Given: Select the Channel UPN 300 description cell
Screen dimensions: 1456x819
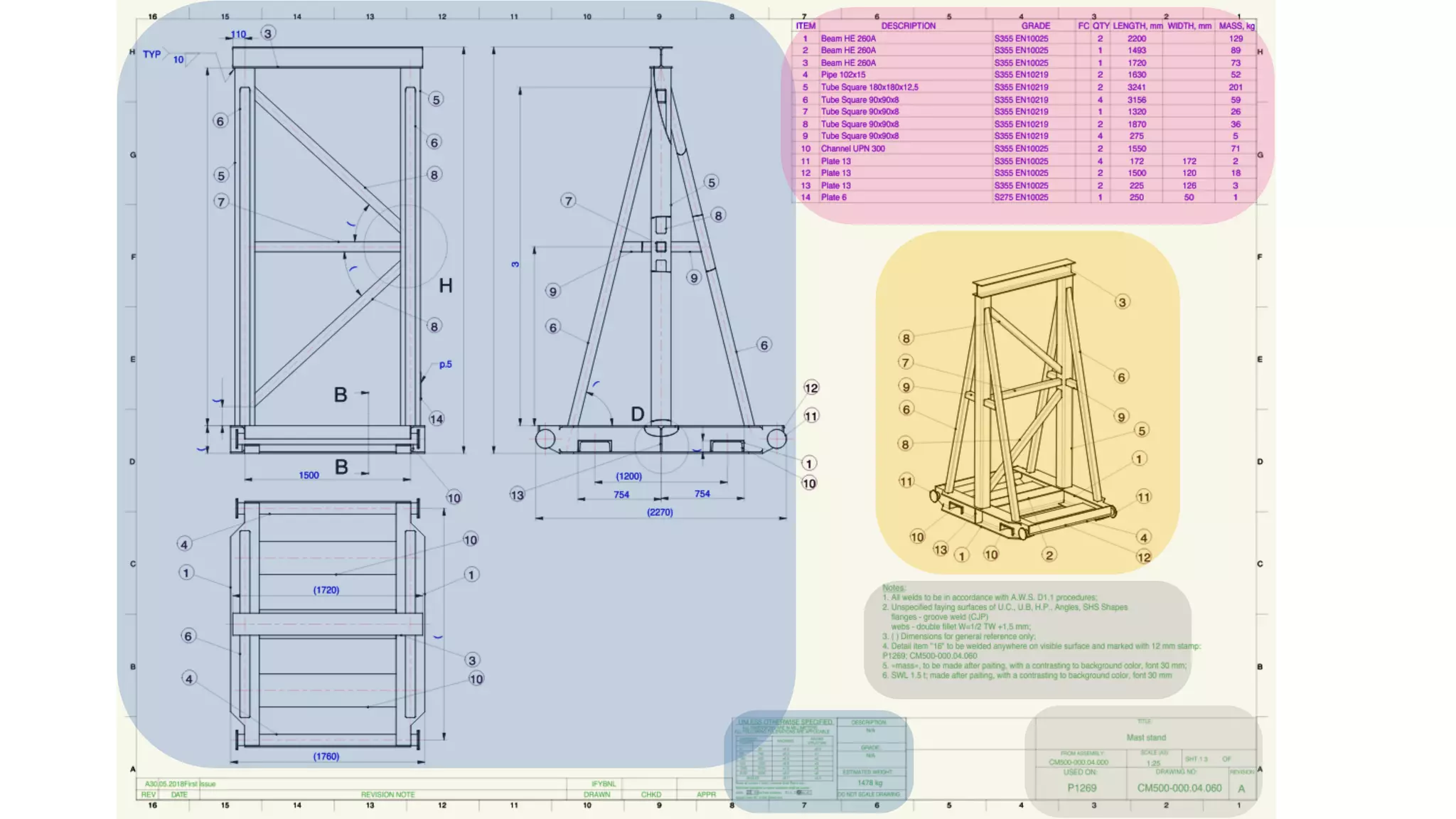Looking at the screenshot, I should (x=852, y=149).
